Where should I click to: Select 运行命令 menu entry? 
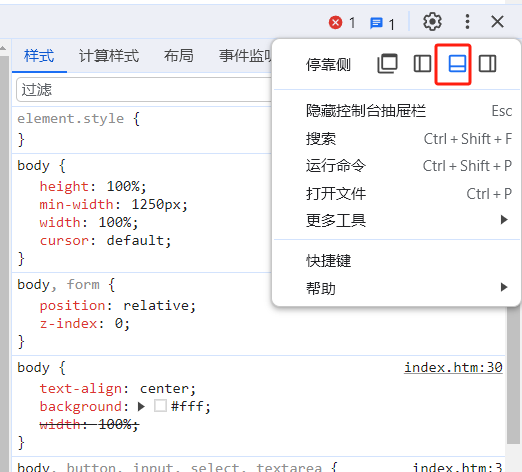[x=397, y=166]
